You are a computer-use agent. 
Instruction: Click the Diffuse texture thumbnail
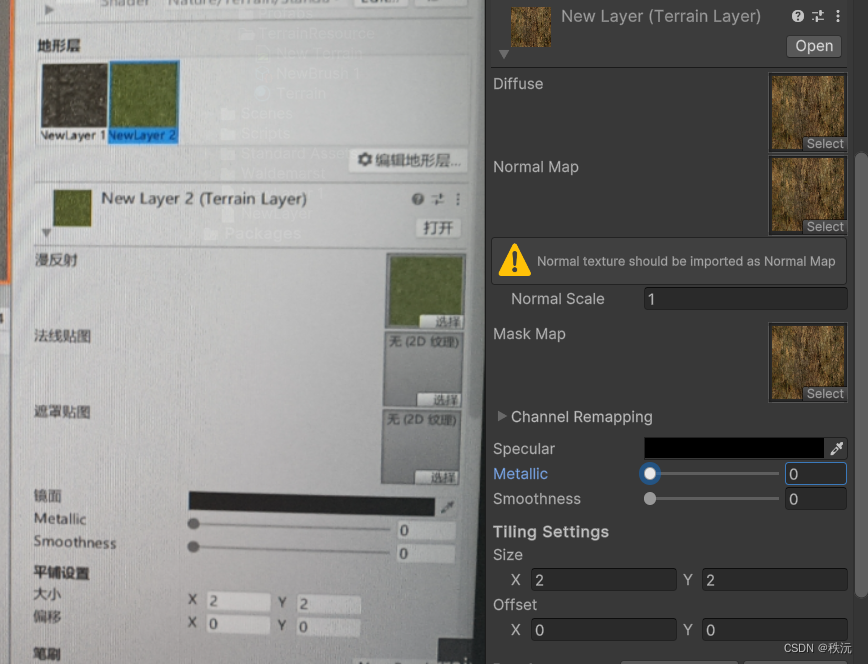coord(808,112)
